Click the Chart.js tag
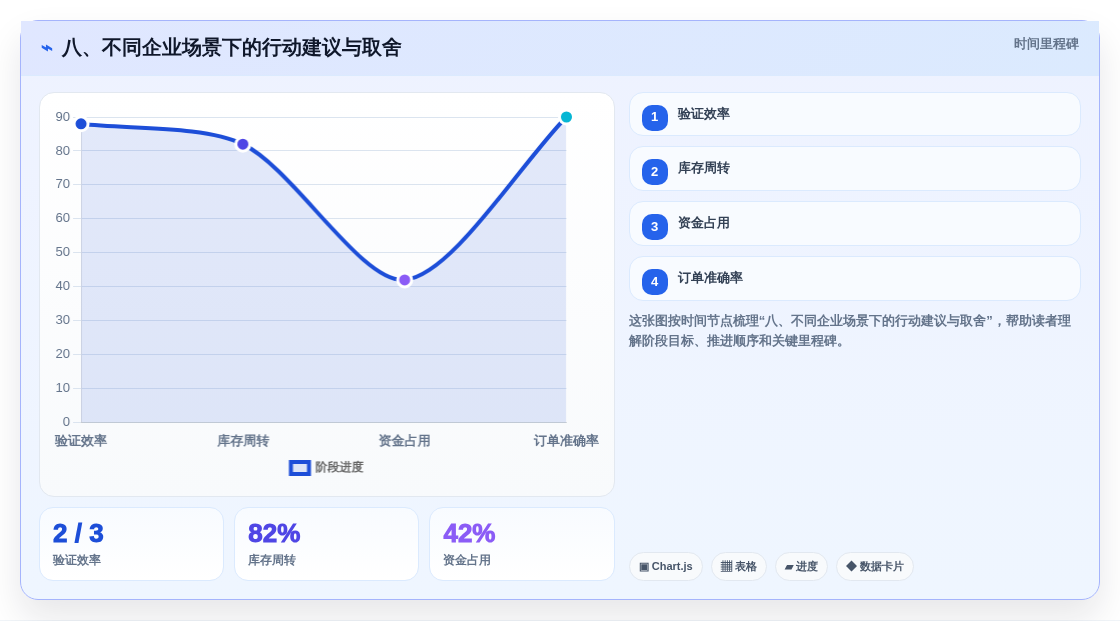The image size is (1120, 621). [x=666, y=567]
